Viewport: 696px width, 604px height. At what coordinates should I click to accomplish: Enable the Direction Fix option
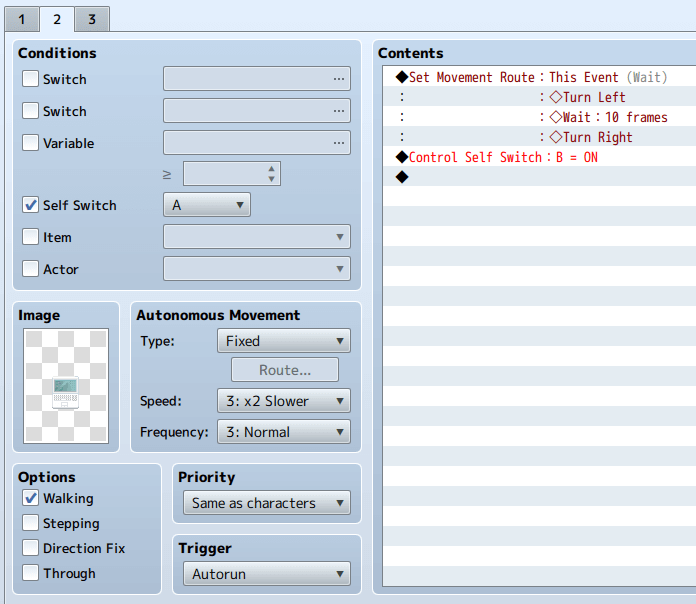(31, 548)
